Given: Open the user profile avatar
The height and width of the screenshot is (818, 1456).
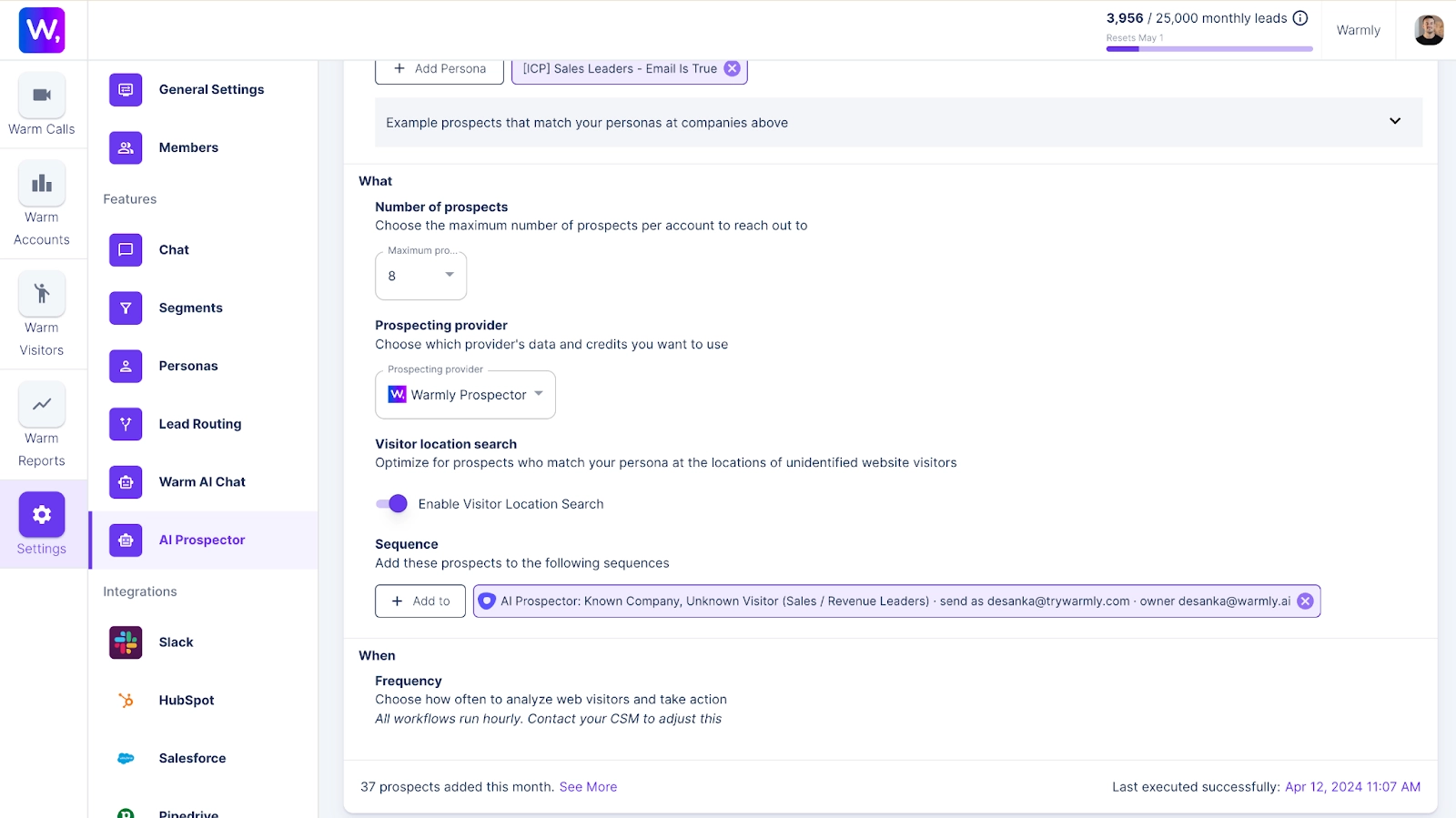Looking at the screenshot, I should 1429,30.
